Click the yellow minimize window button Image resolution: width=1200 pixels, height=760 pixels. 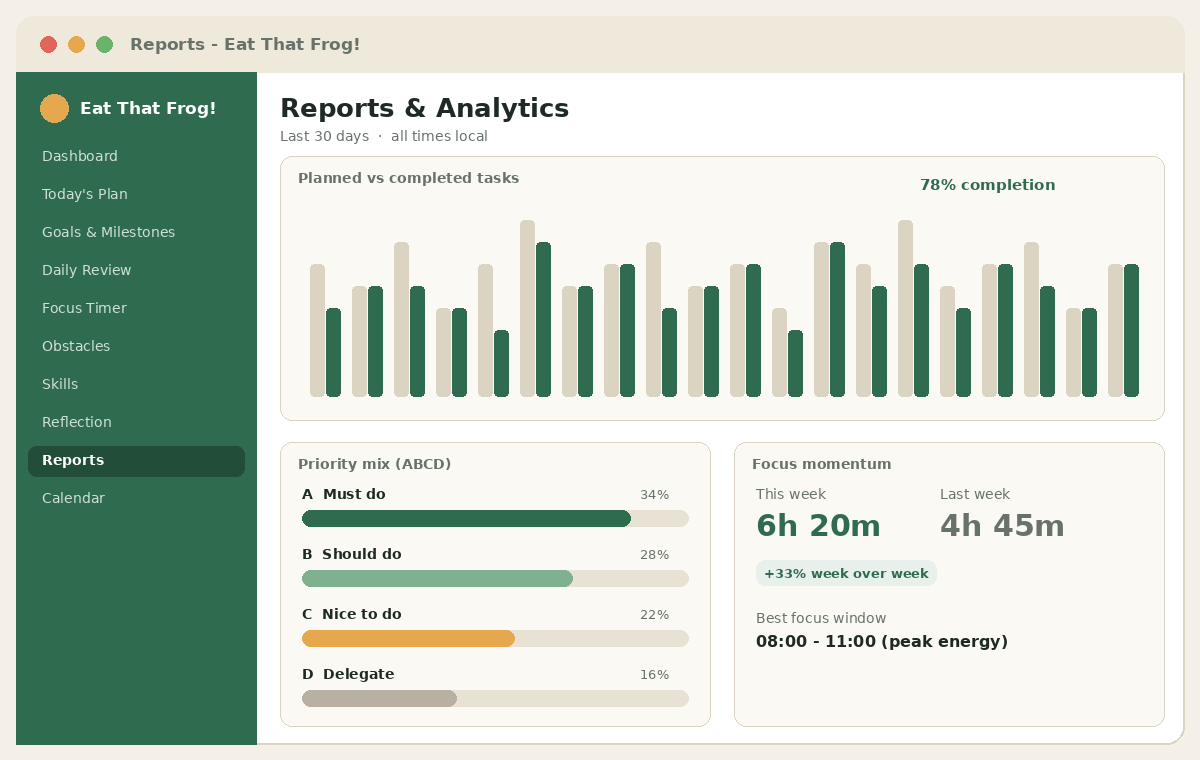click(76, 44)
